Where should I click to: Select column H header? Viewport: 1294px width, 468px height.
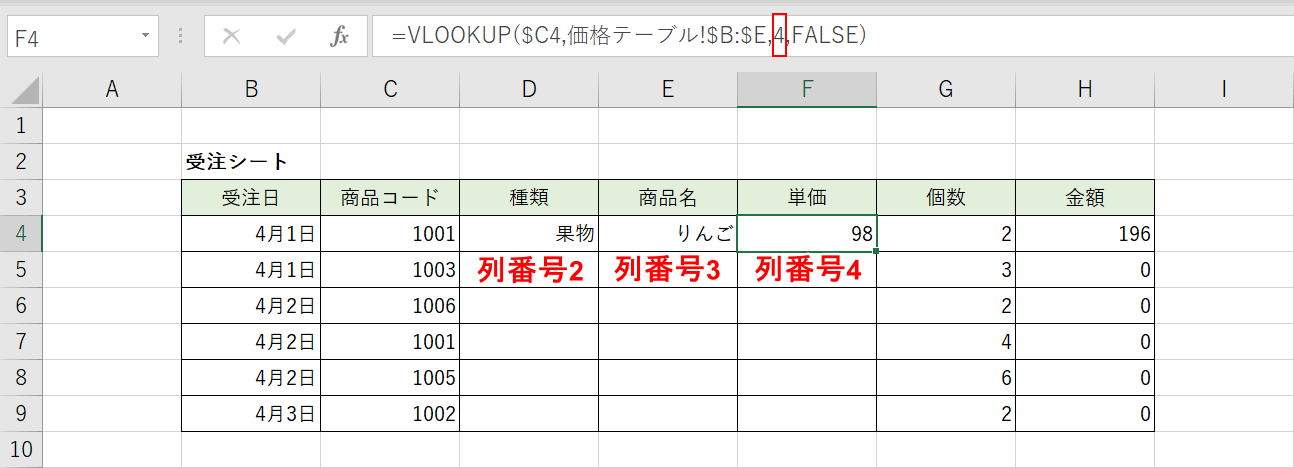click(x=1085, y=90)
